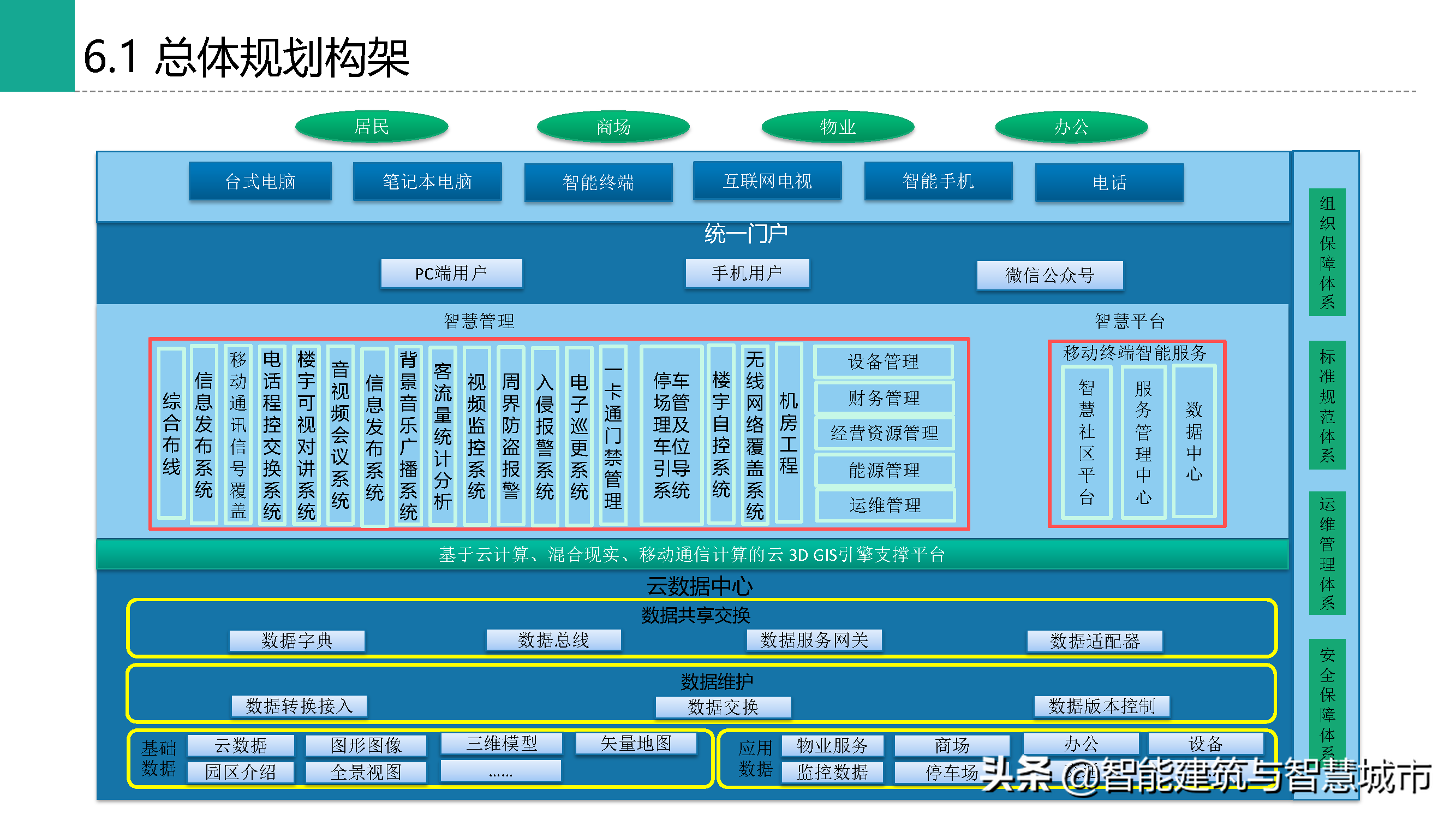The image size is (1456, 819).
Task: Click the 数据适配器 box
Action: [x=1095, y=642]
